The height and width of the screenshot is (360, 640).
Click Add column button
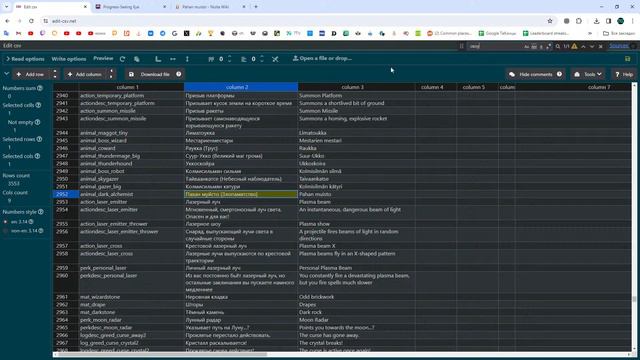click(84, 74)
